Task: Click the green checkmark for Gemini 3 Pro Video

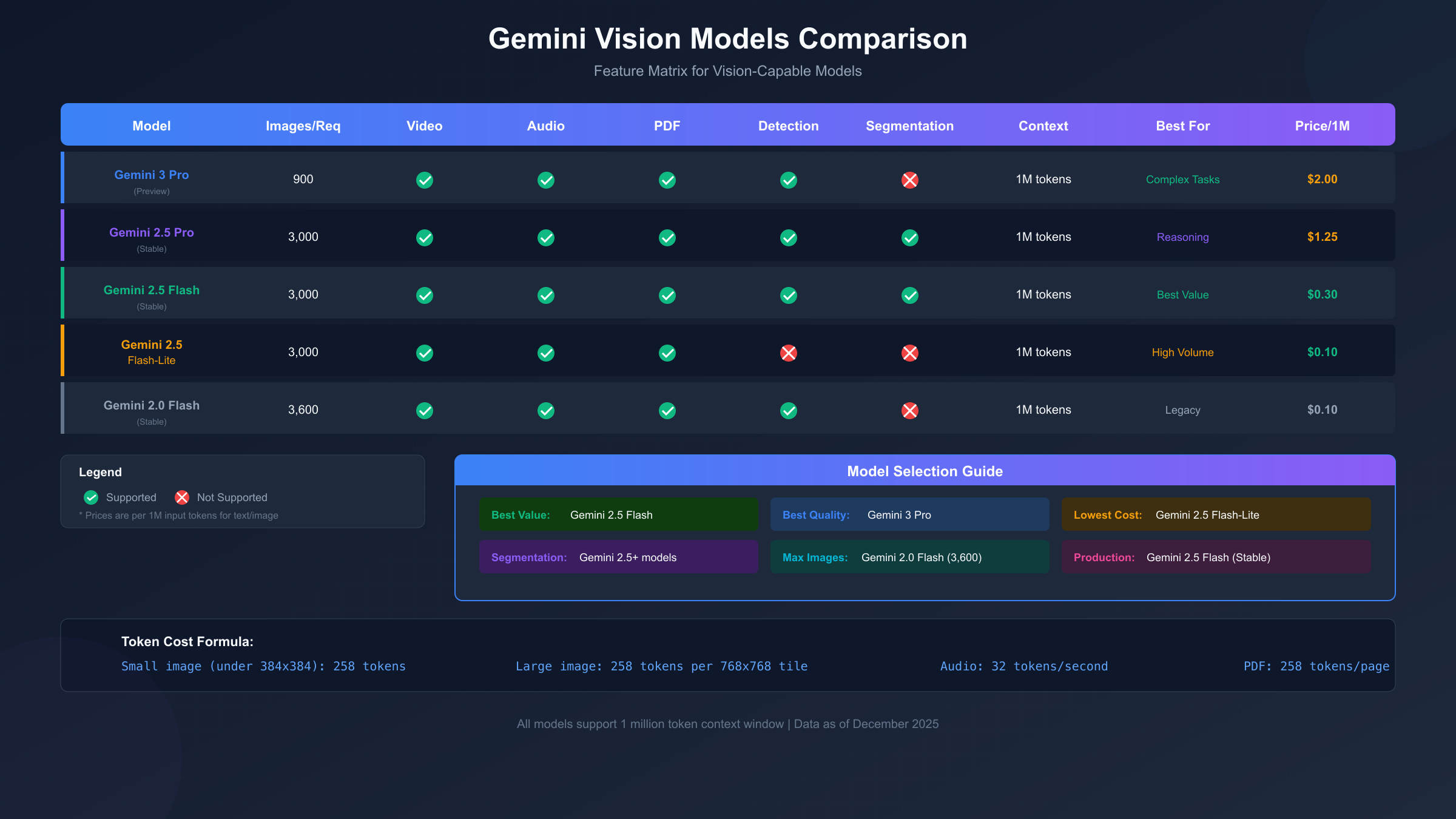Action: (424, 180)
